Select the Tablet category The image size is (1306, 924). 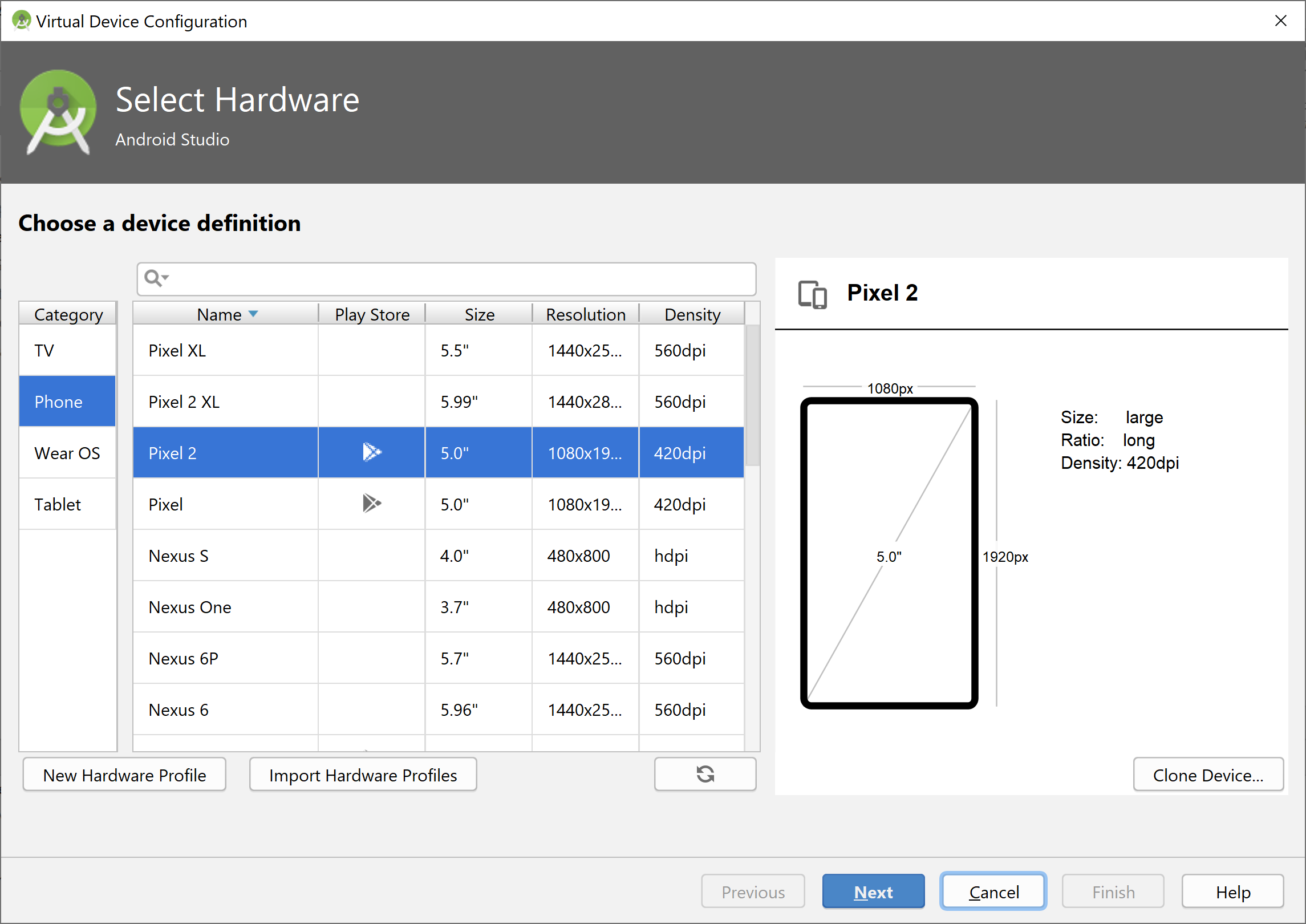pyautogui.click(x=67, y=504)
